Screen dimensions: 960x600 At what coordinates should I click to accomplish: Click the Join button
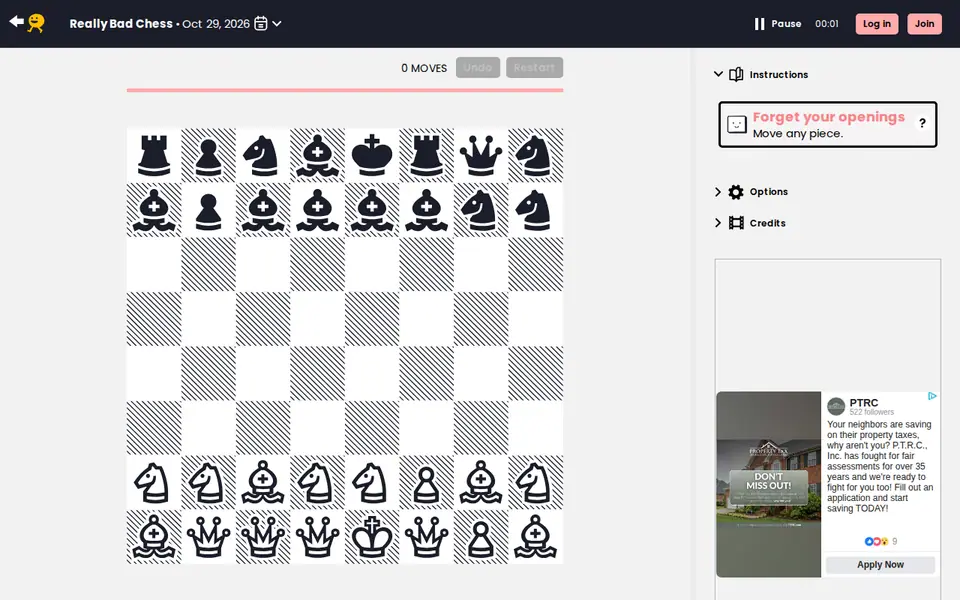coord(924,23)
